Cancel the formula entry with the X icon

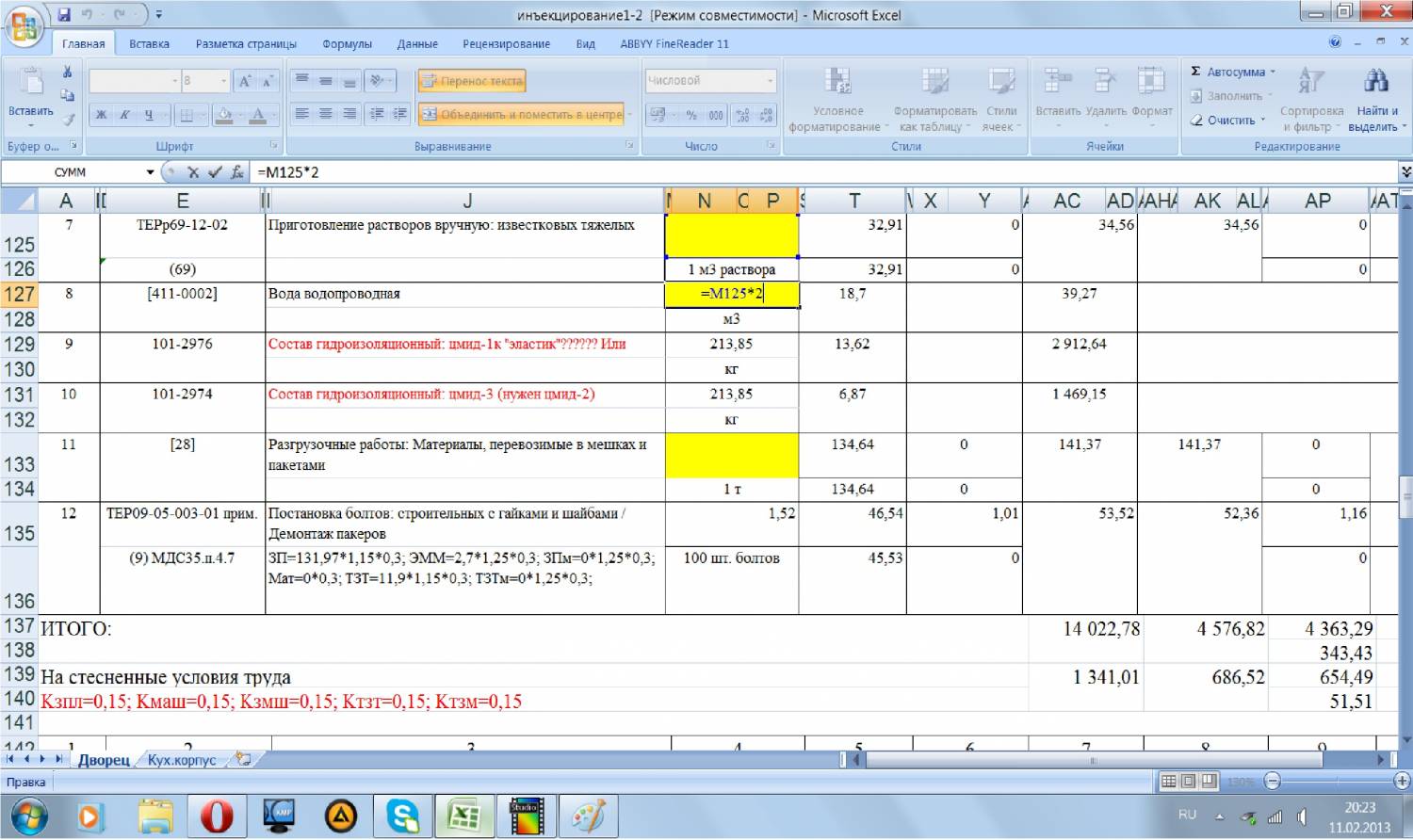pos(193,172)
